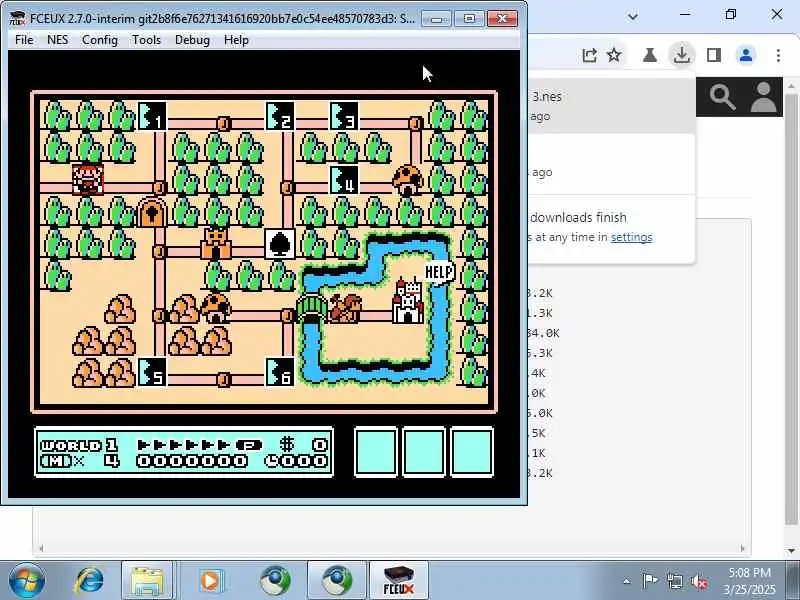
Task: Click the .nes download entry
Action: (611, 106)
